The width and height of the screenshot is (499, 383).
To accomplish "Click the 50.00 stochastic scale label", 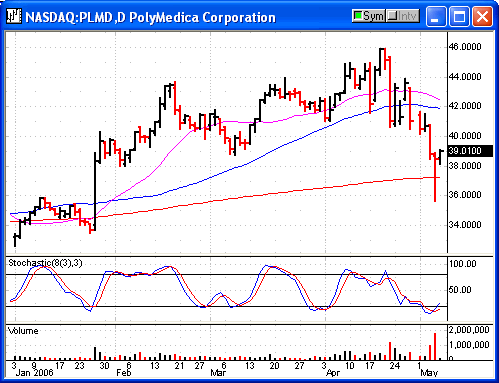I will 460,290.
